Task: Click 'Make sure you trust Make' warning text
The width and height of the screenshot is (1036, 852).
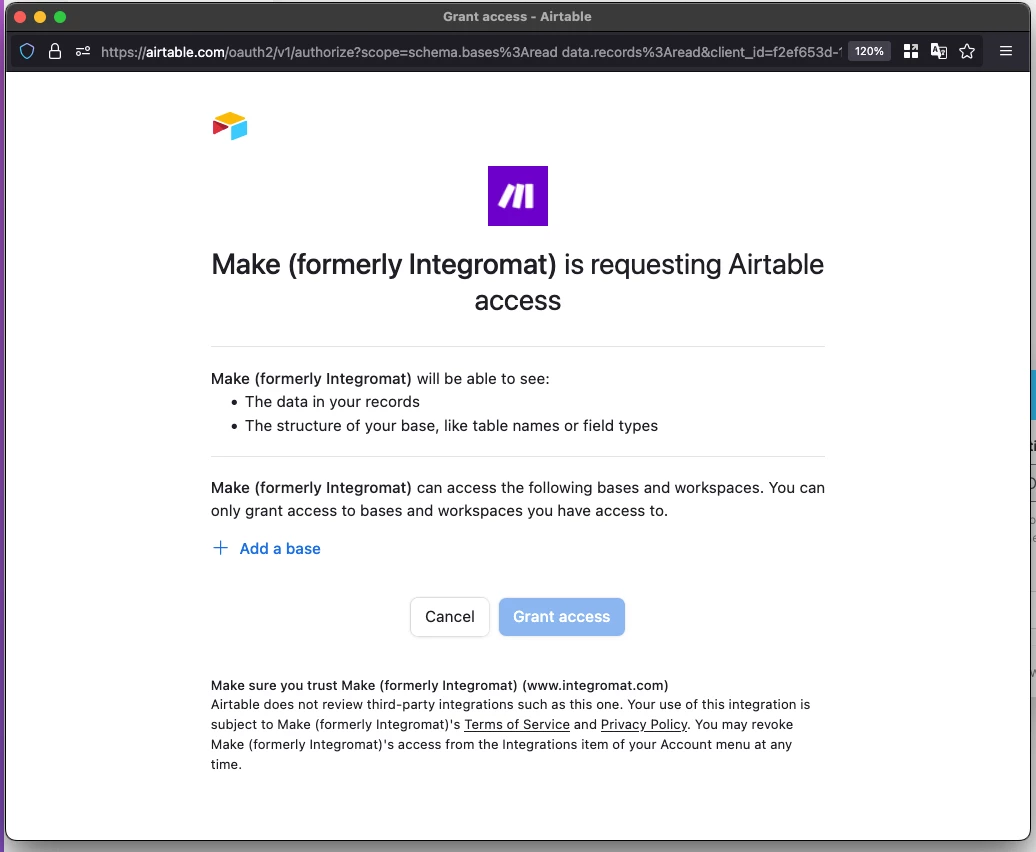Action: 439,685
